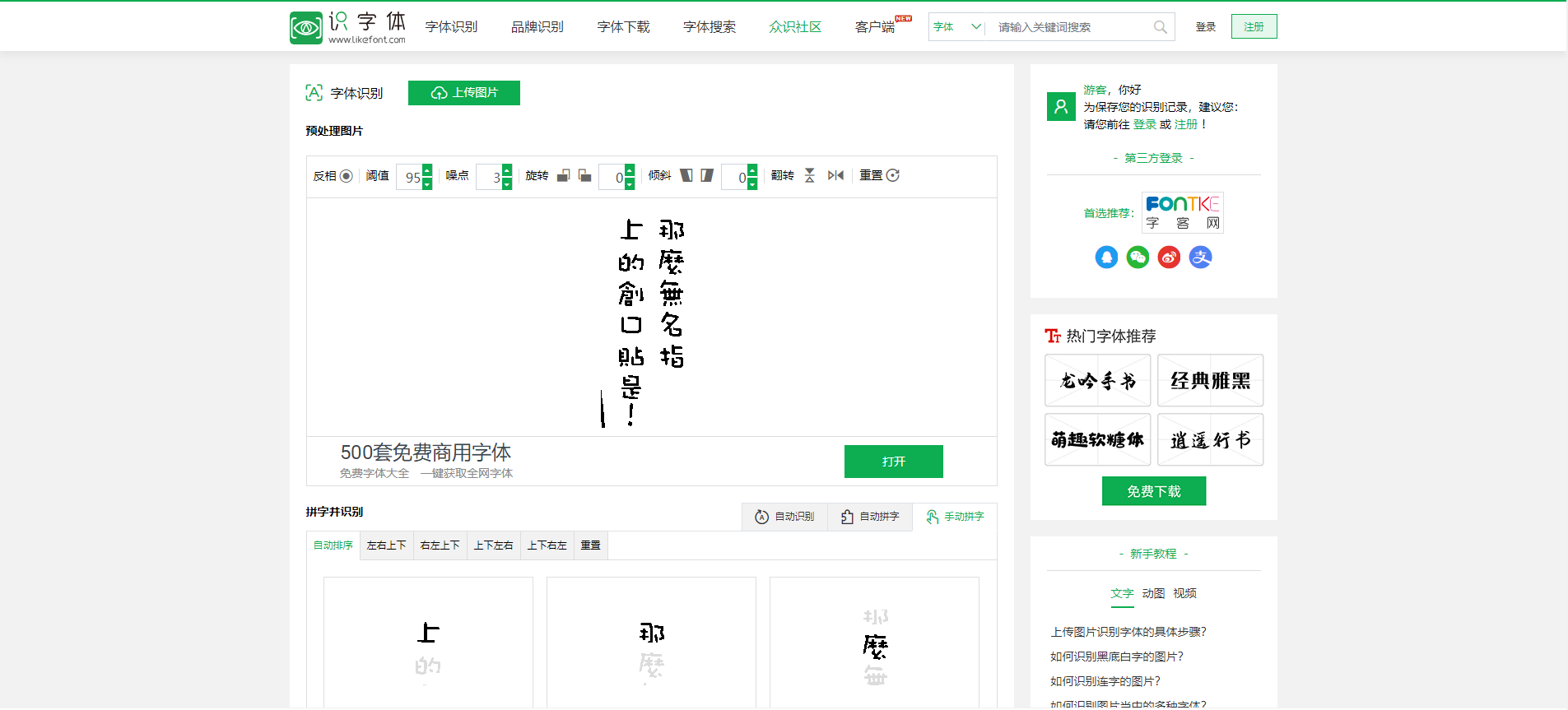Reset preprocessing with the 重置 circular arrow
Viewport: 1568px width, 710px height.
click(x=893, y=175)
